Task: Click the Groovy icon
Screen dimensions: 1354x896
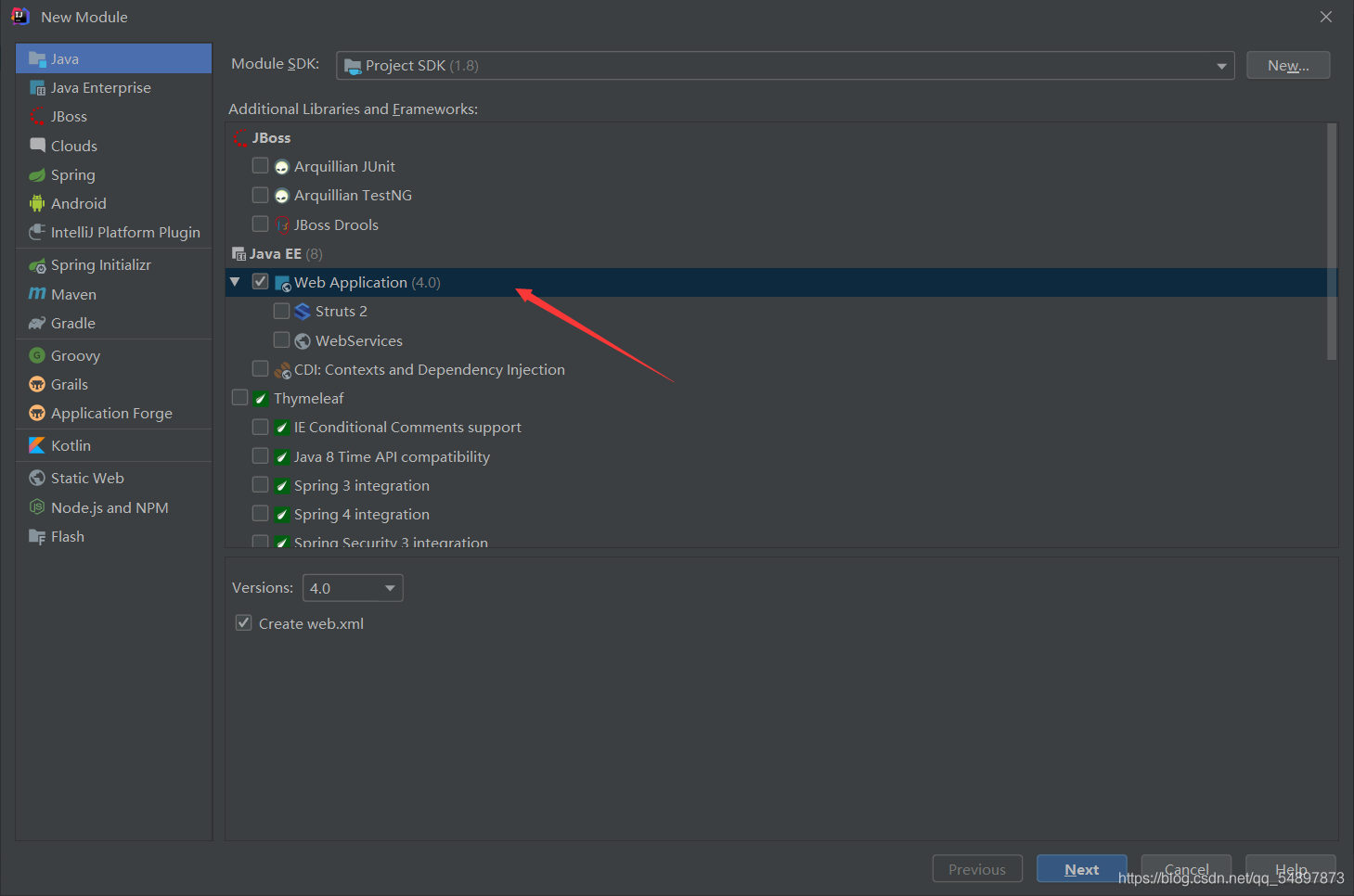Action: (x=37, y=355)
